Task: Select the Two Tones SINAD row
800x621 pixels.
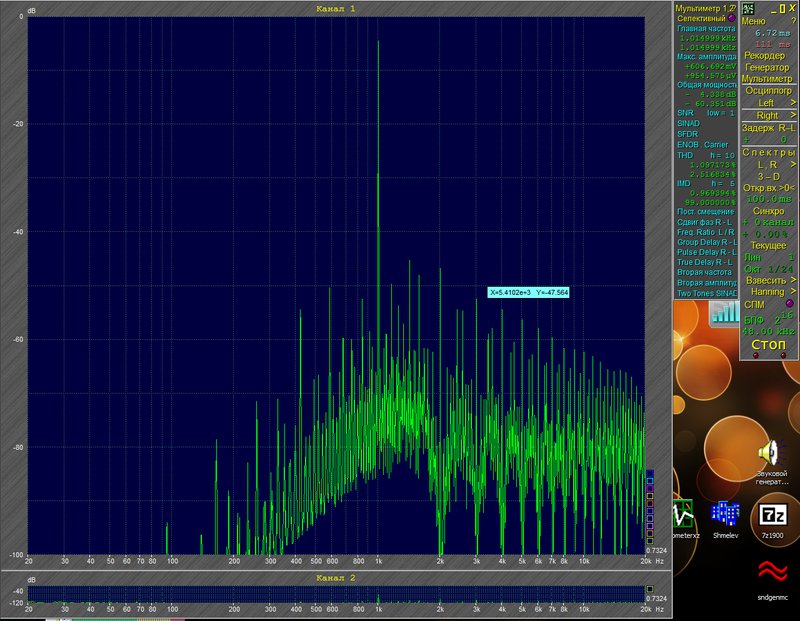Action: (x=706, y=293)
